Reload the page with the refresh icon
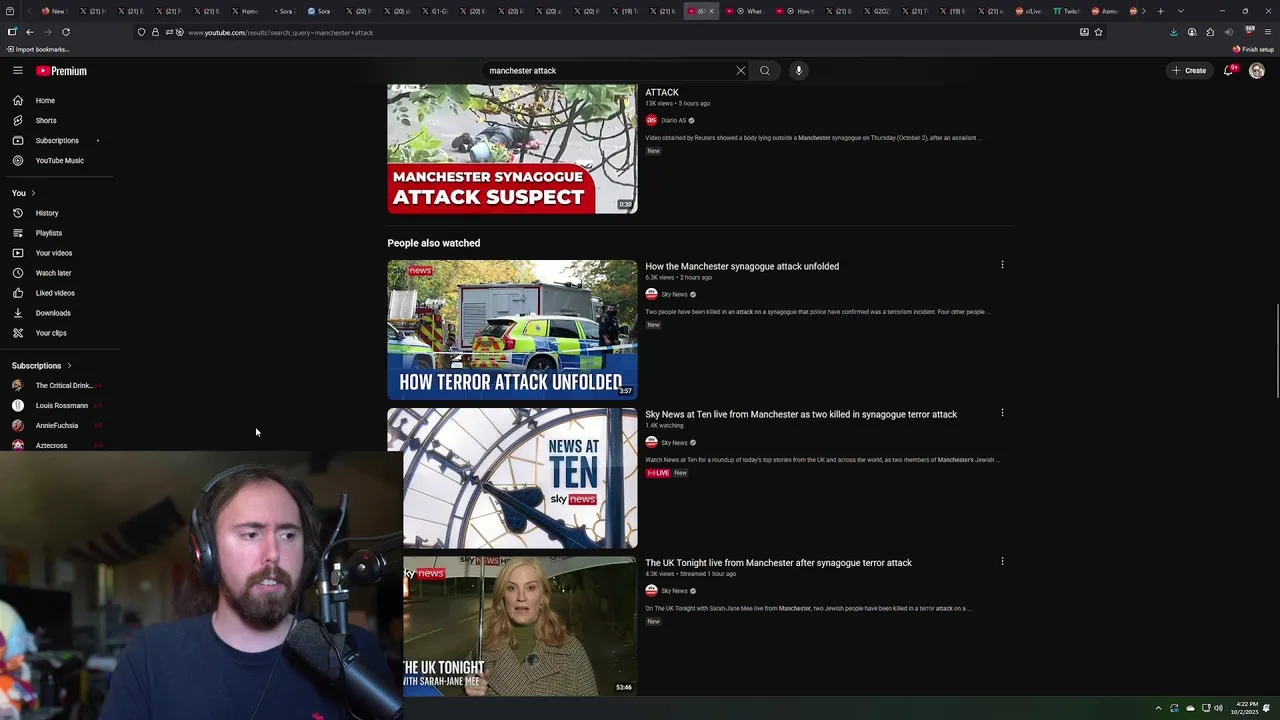The width and height of the screenshot is (1280, 720). 66,32
